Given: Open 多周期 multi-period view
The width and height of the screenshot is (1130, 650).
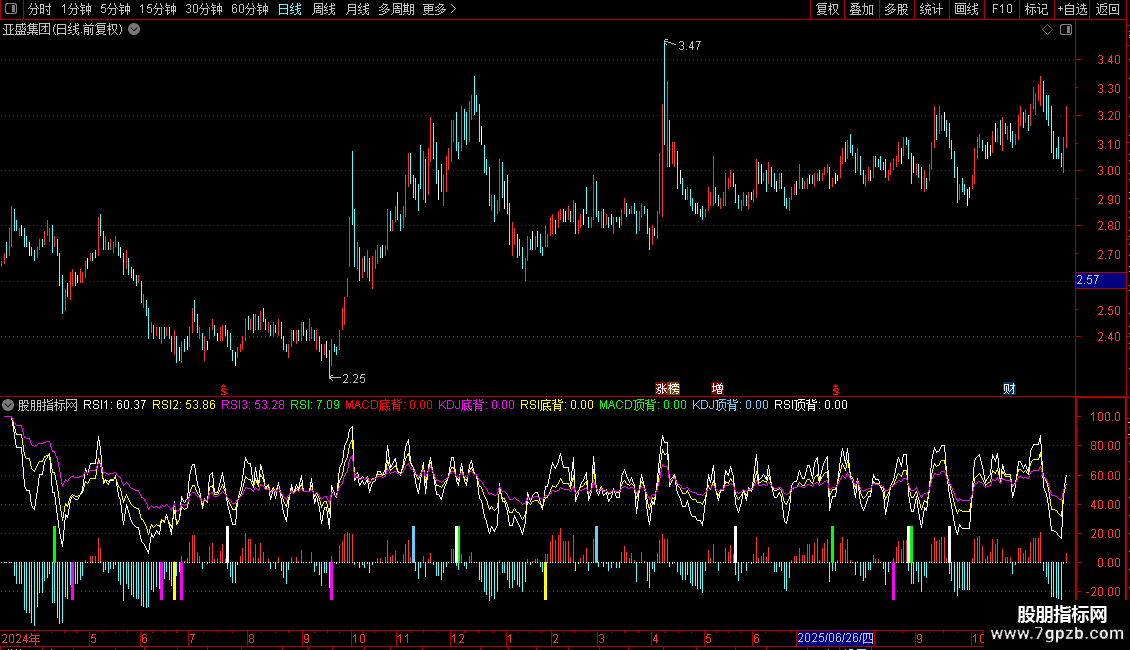Looking at the screenshot, I should tap(396, 9).
